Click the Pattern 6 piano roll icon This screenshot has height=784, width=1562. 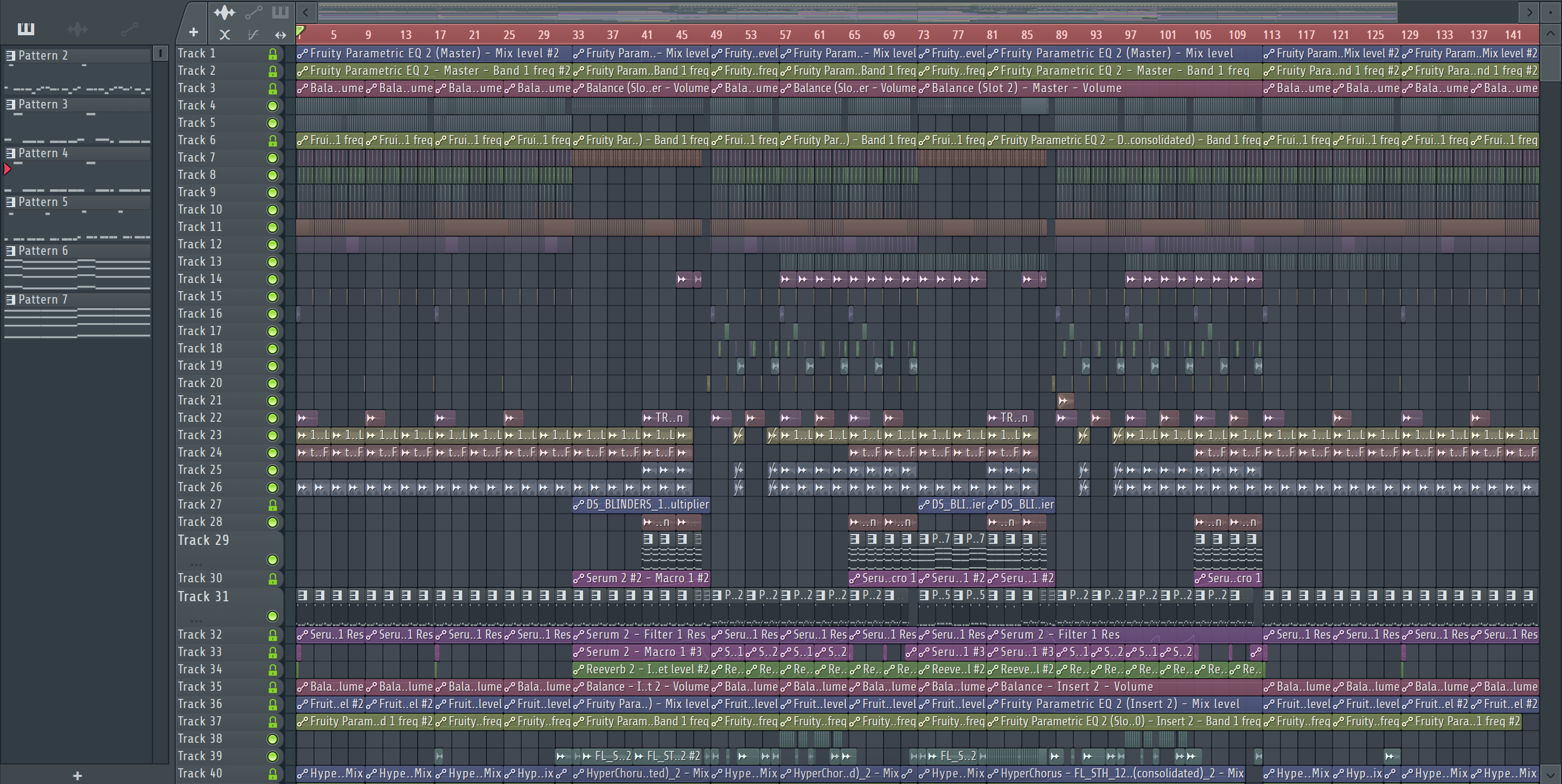click(10, 250)
